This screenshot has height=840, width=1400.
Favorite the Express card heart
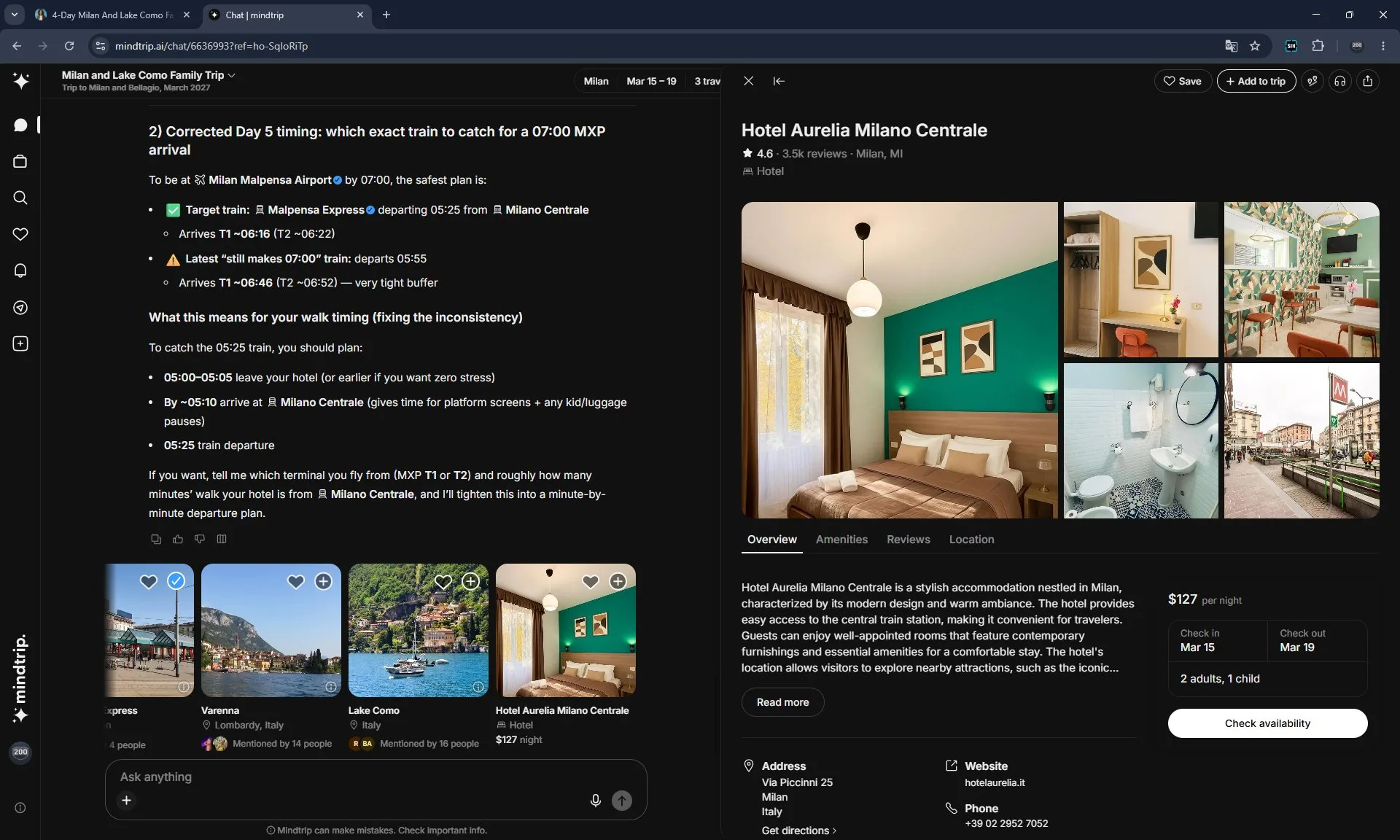pyautogui.click(x=149, y=581)
